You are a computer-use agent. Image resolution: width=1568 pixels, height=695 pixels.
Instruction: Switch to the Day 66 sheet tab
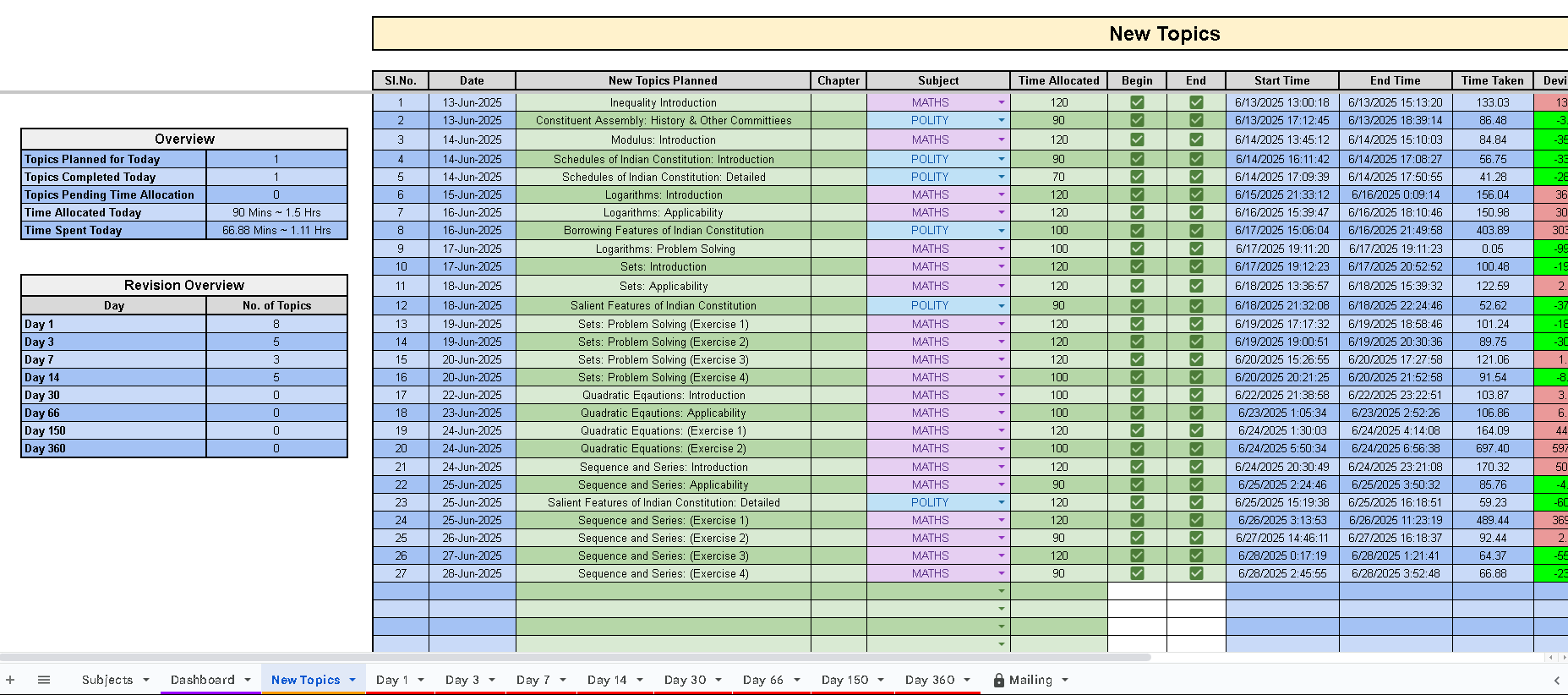pyautogui.click(x=763, y=680)
